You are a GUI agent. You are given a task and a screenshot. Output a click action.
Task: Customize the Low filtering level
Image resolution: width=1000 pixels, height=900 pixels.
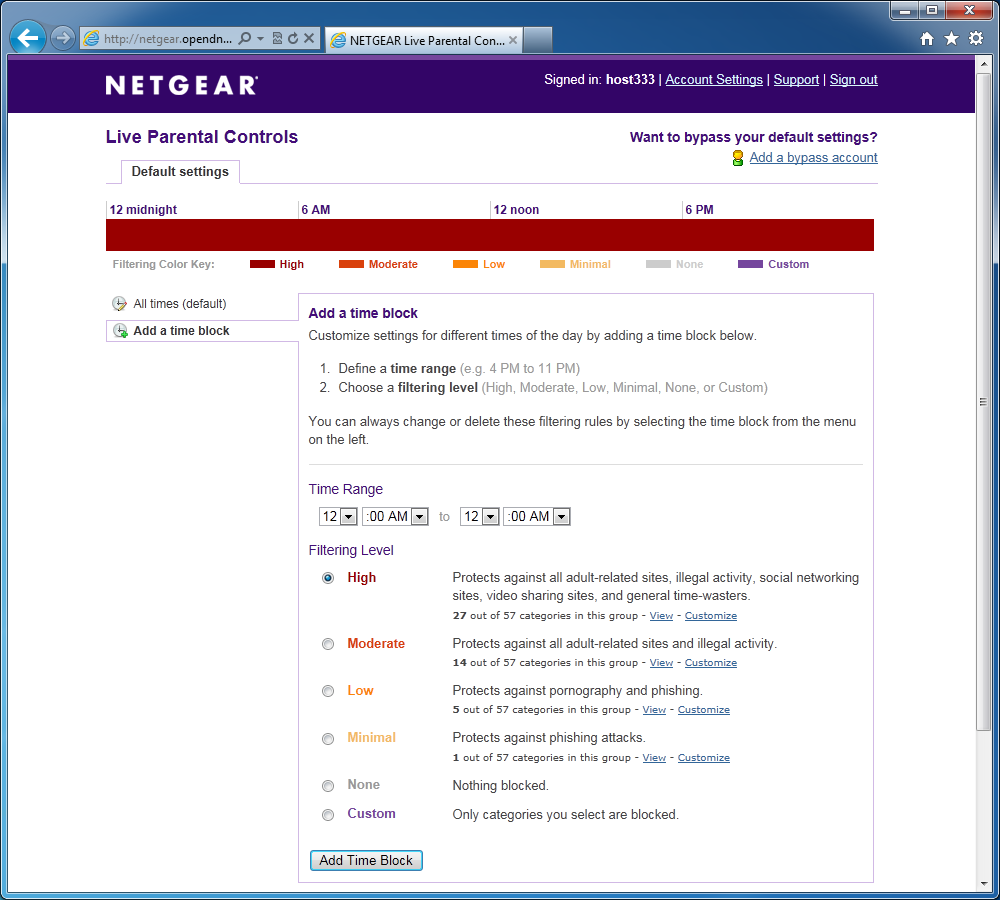coord(703,710)
